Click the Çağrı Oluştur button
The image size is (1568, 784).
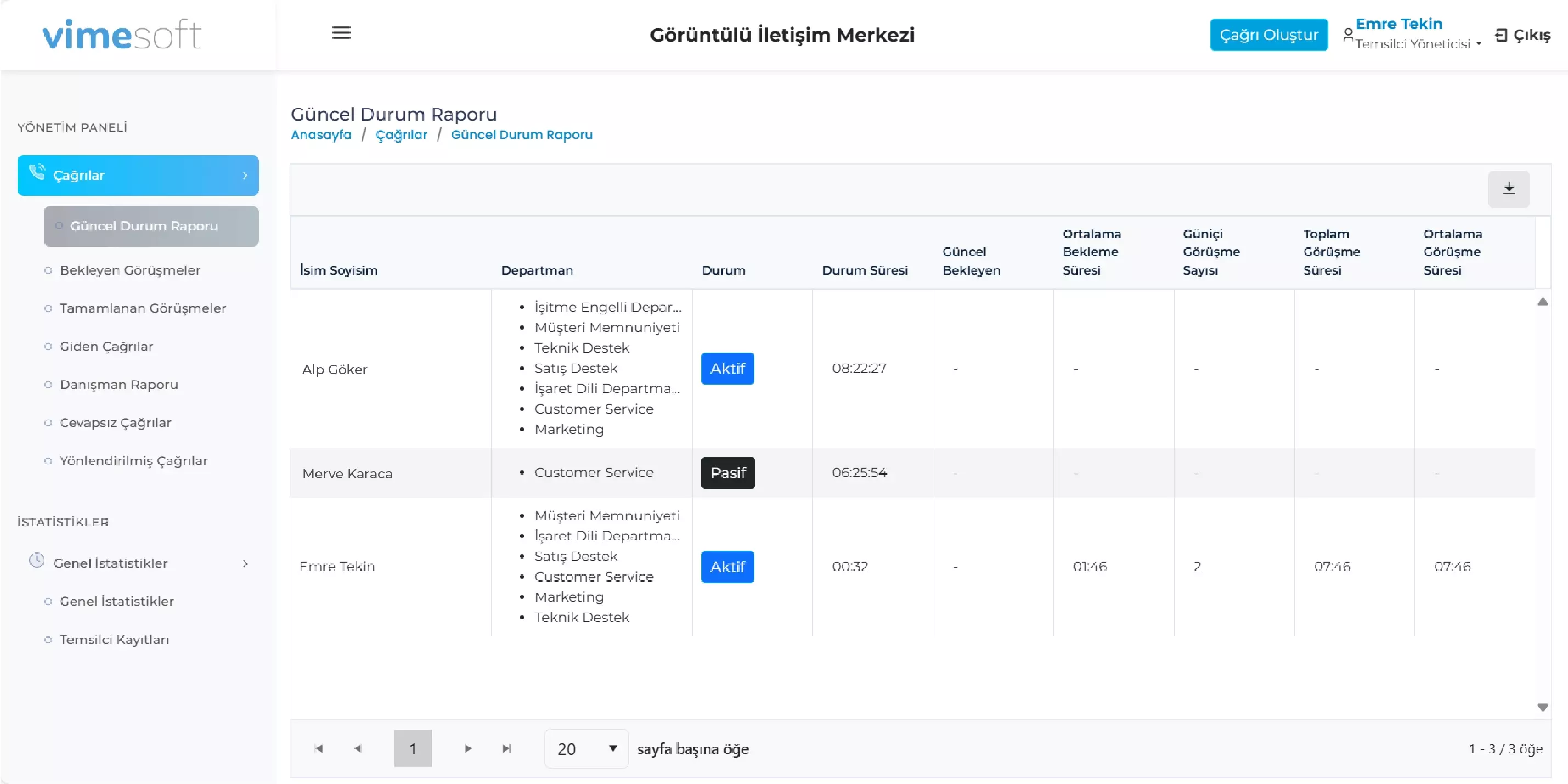(1268, 35)
